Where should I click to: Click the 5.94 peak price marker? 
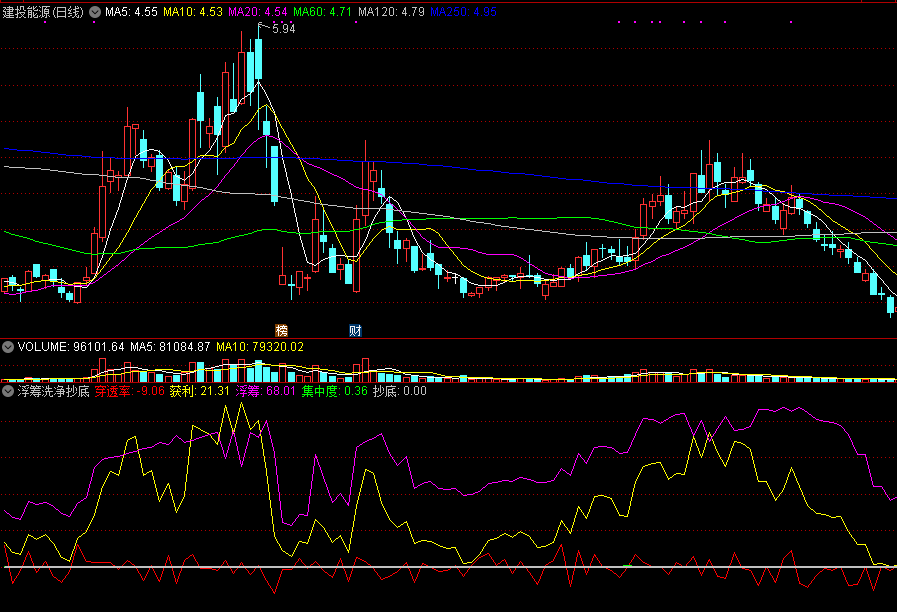point(283,29)
